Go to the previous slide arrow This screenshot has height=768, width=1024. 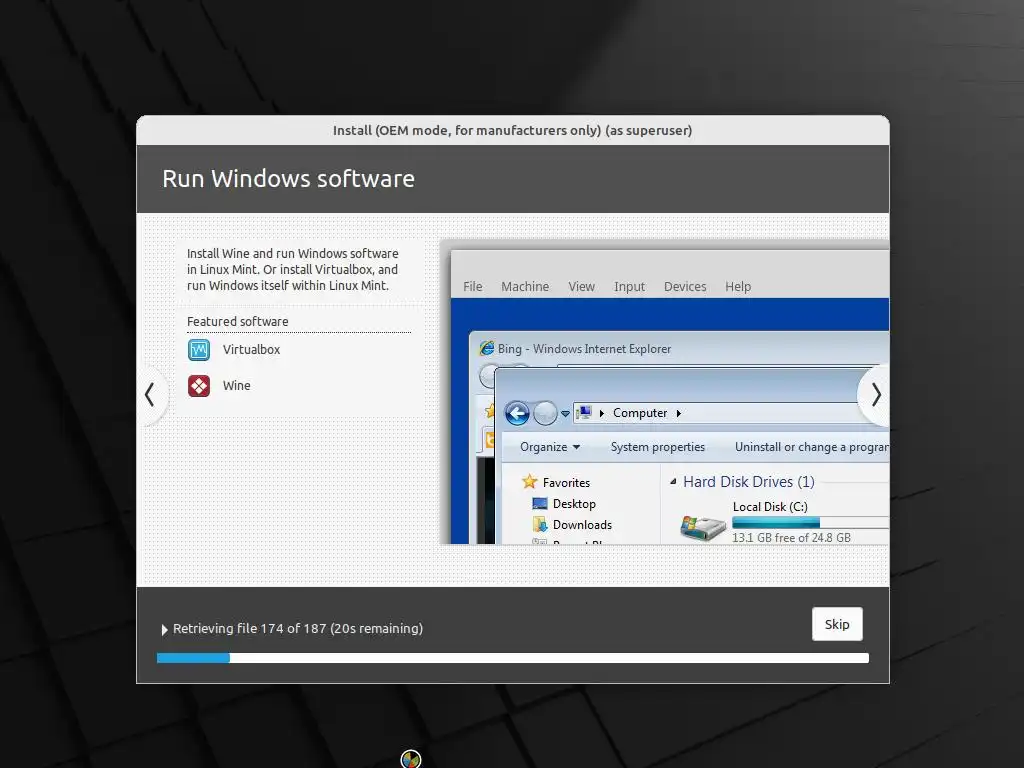tap(150, 394)
